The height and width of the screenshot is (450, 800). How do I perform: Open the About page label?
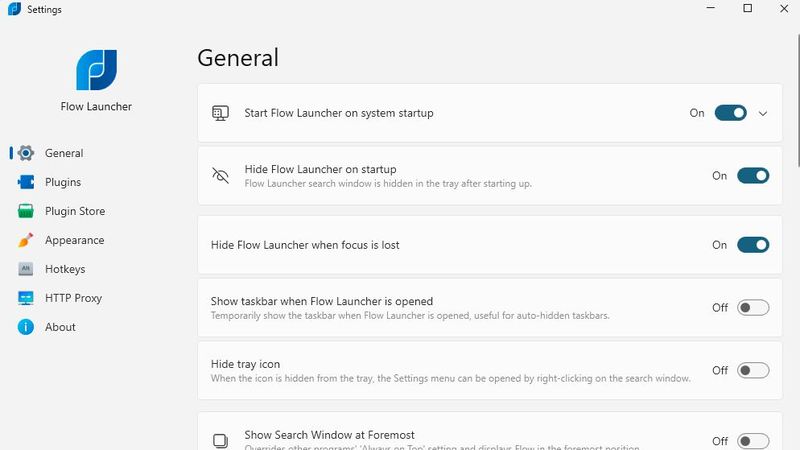[60, 327]
